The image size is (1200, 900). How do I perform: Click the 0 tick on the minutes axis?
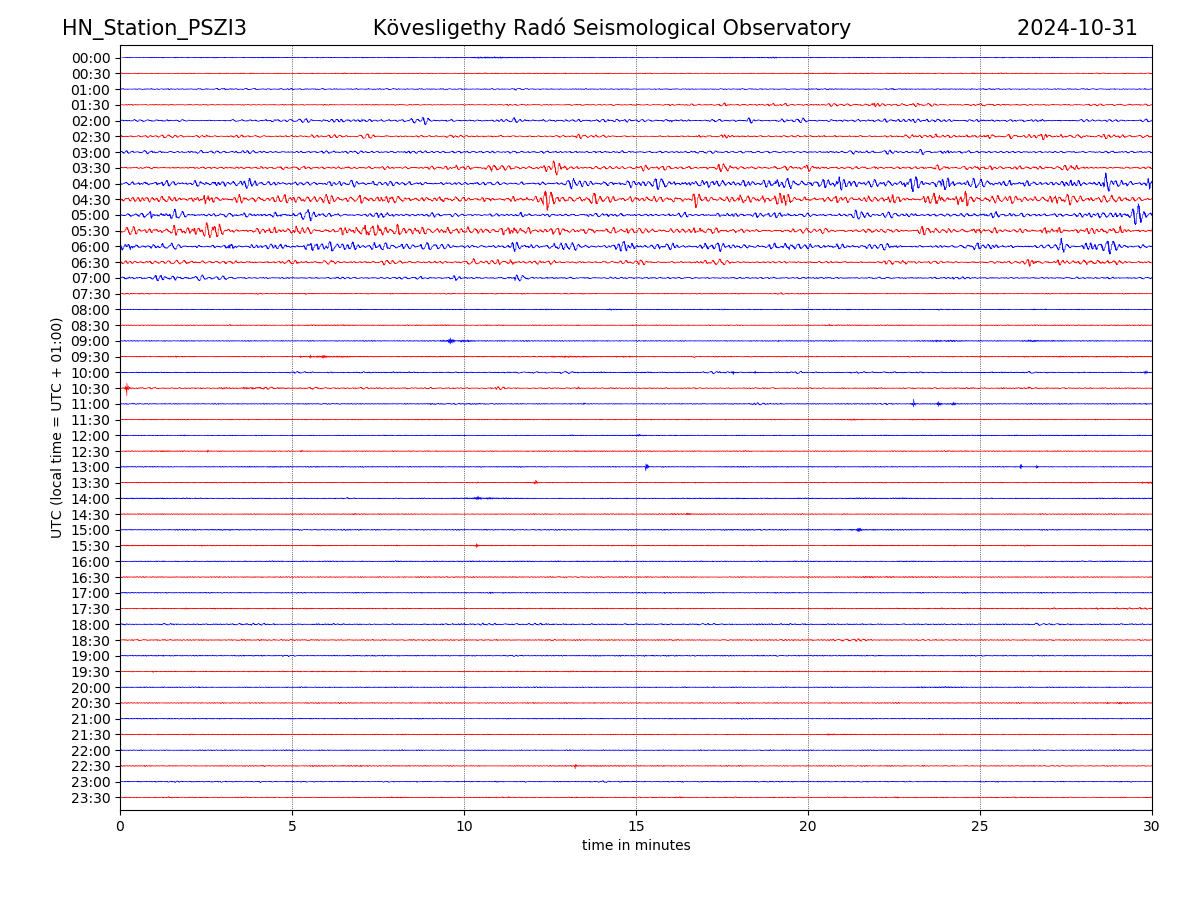[120, 827]
